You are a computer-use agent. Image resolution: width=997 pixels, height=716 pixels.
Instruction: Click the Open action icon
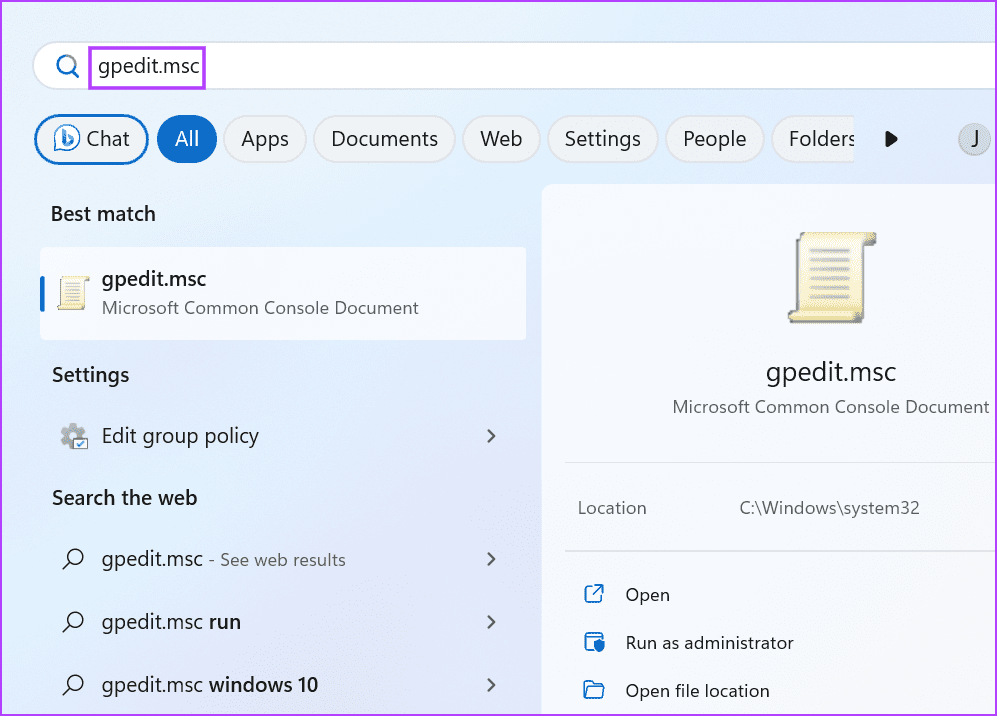(x=594, y=594)
